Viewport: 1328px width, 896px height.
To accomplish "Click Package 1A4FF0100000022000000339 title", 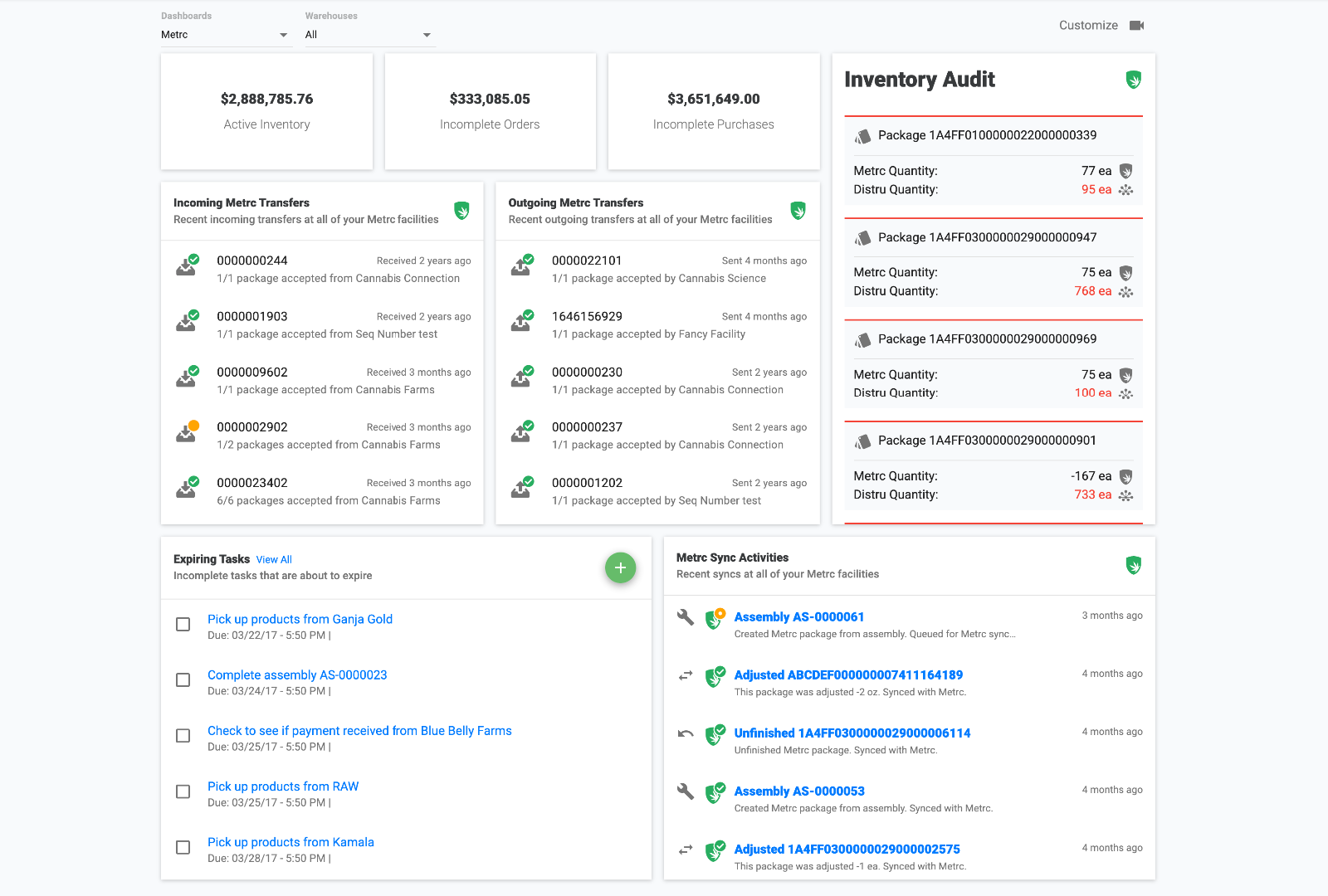I will click(987, 135).
